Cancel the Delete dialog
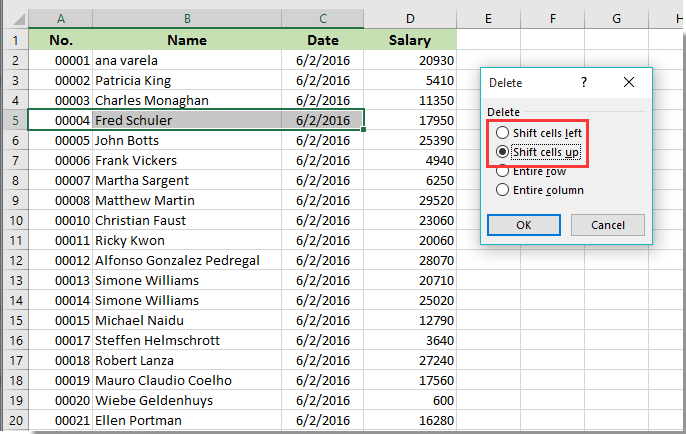Viewport: 686px width, 434px height. point(608,225)
